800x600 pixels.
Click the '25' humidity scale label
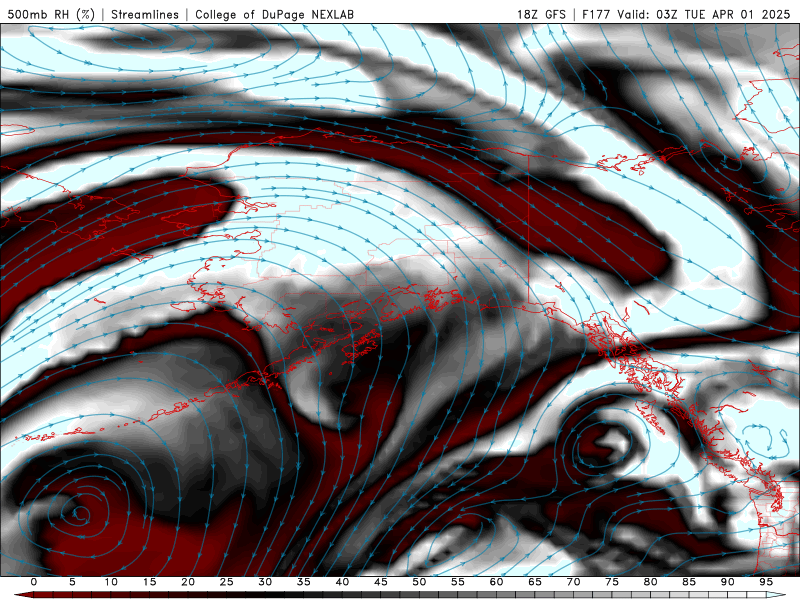pyautogui.click(x=227, y=582)
